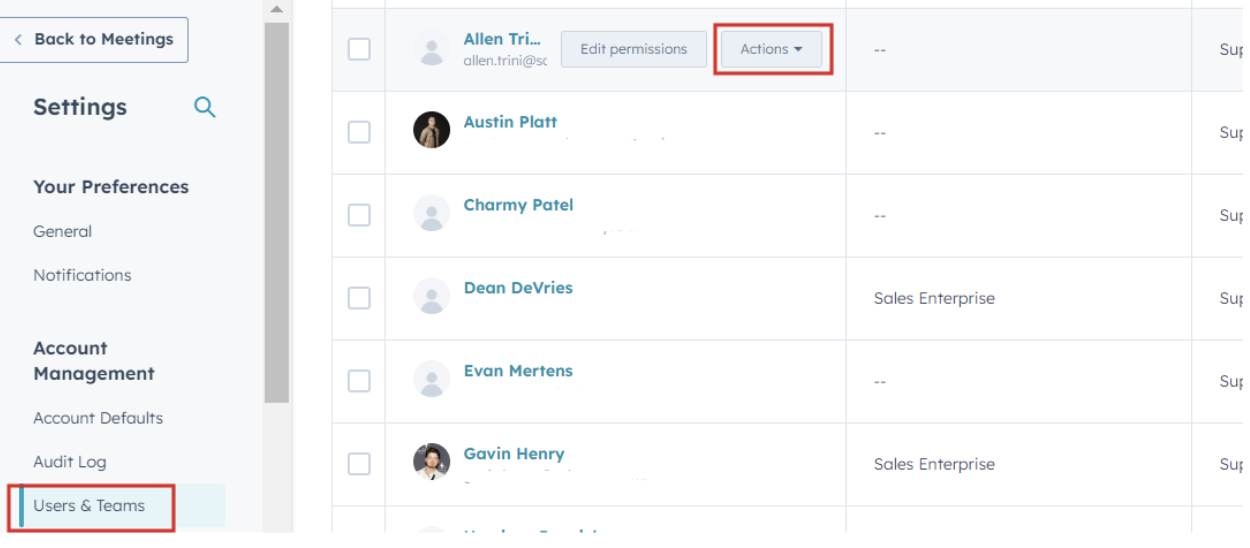Click the sidebar scroll up arrow
The height and width of the screenshot is (548, 1250).
(x=277, y=10)
